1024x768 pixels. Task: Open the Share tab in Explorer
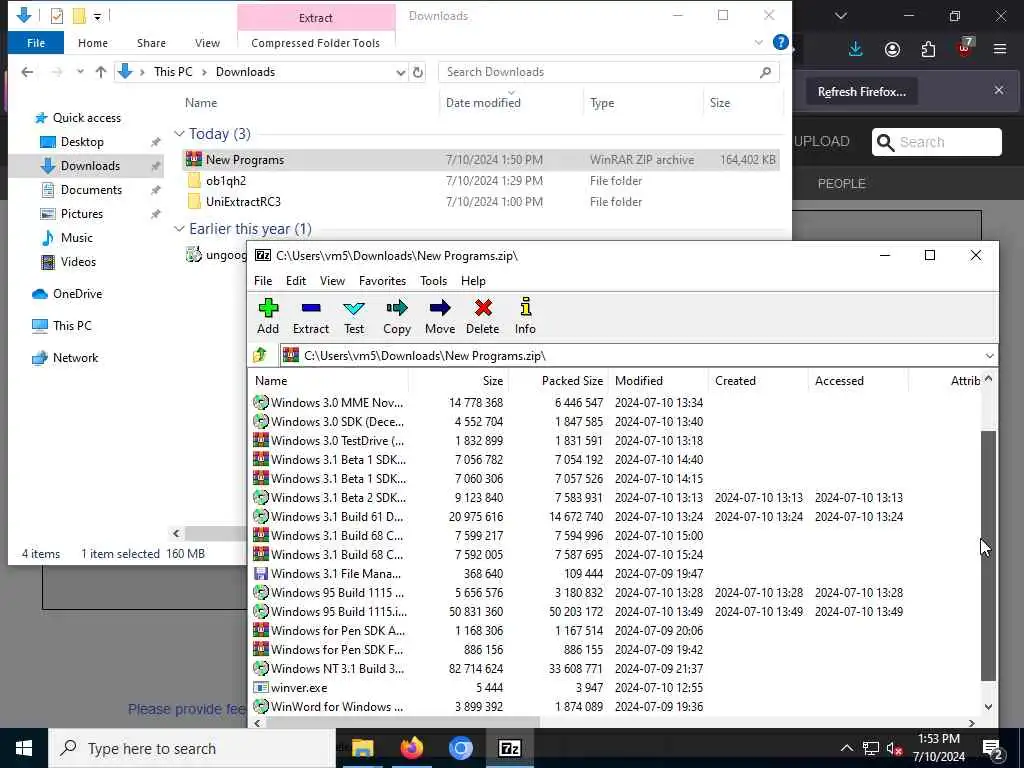point(151,43)
